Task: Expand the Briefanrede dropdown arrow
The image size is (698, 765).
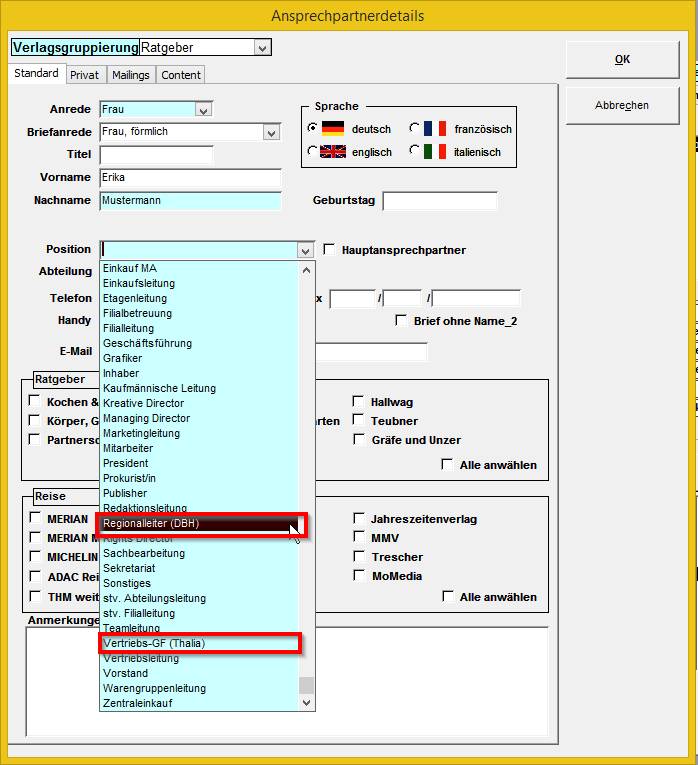Action: (x=271, y=132)
